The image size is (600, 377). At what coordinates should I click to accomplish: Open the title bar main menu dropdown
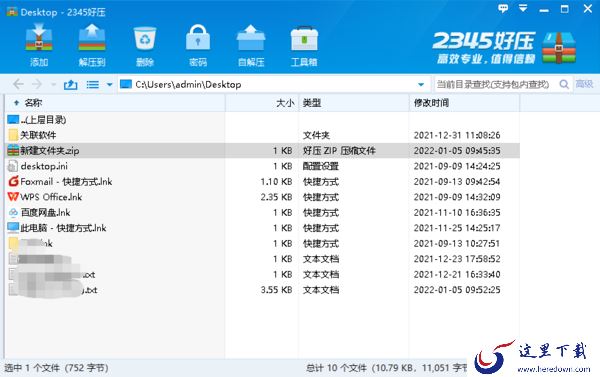pos(523,8)
